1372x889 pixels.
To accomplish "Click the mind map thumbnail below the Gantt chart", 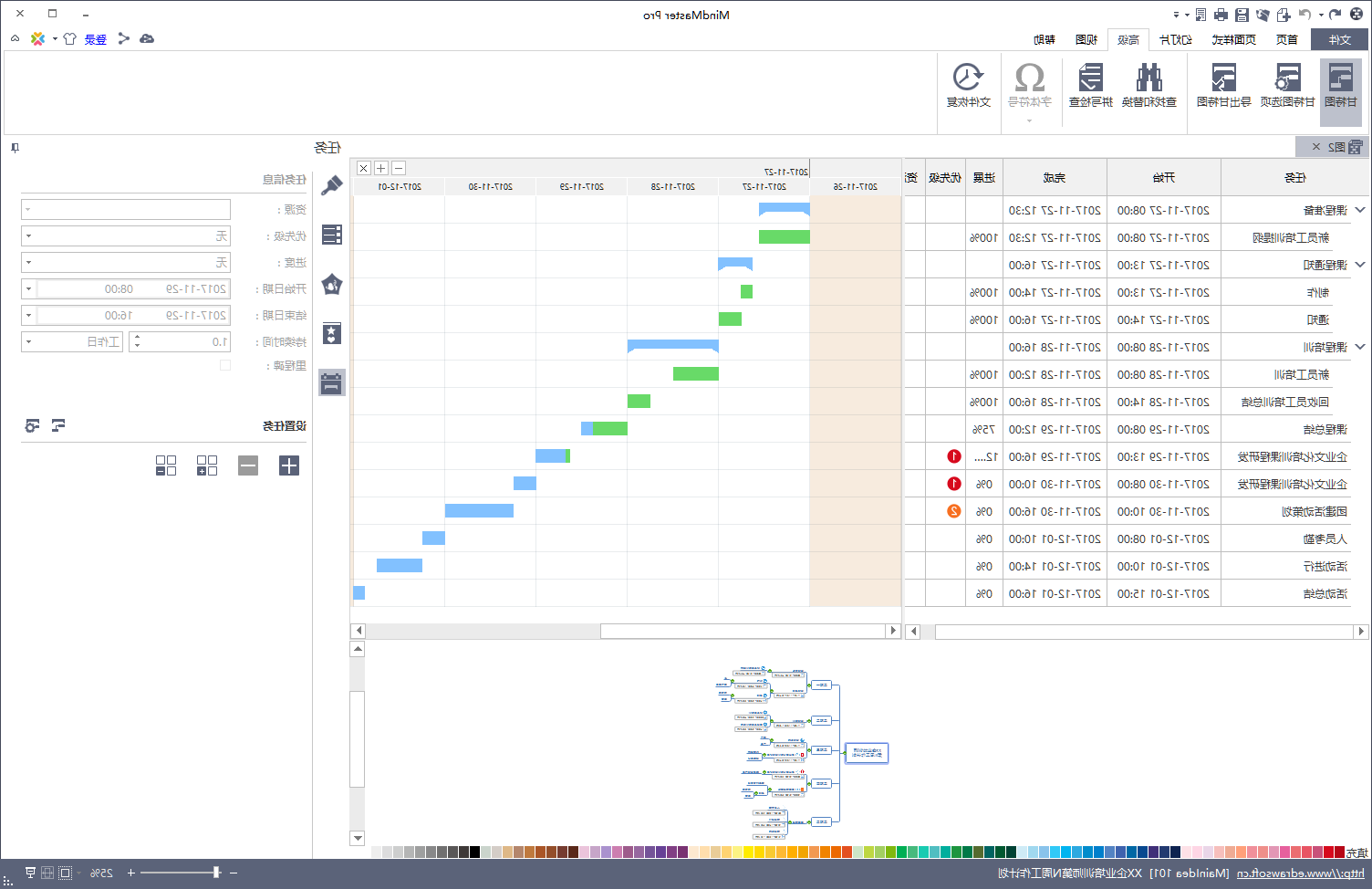I will tap(802, 754).
